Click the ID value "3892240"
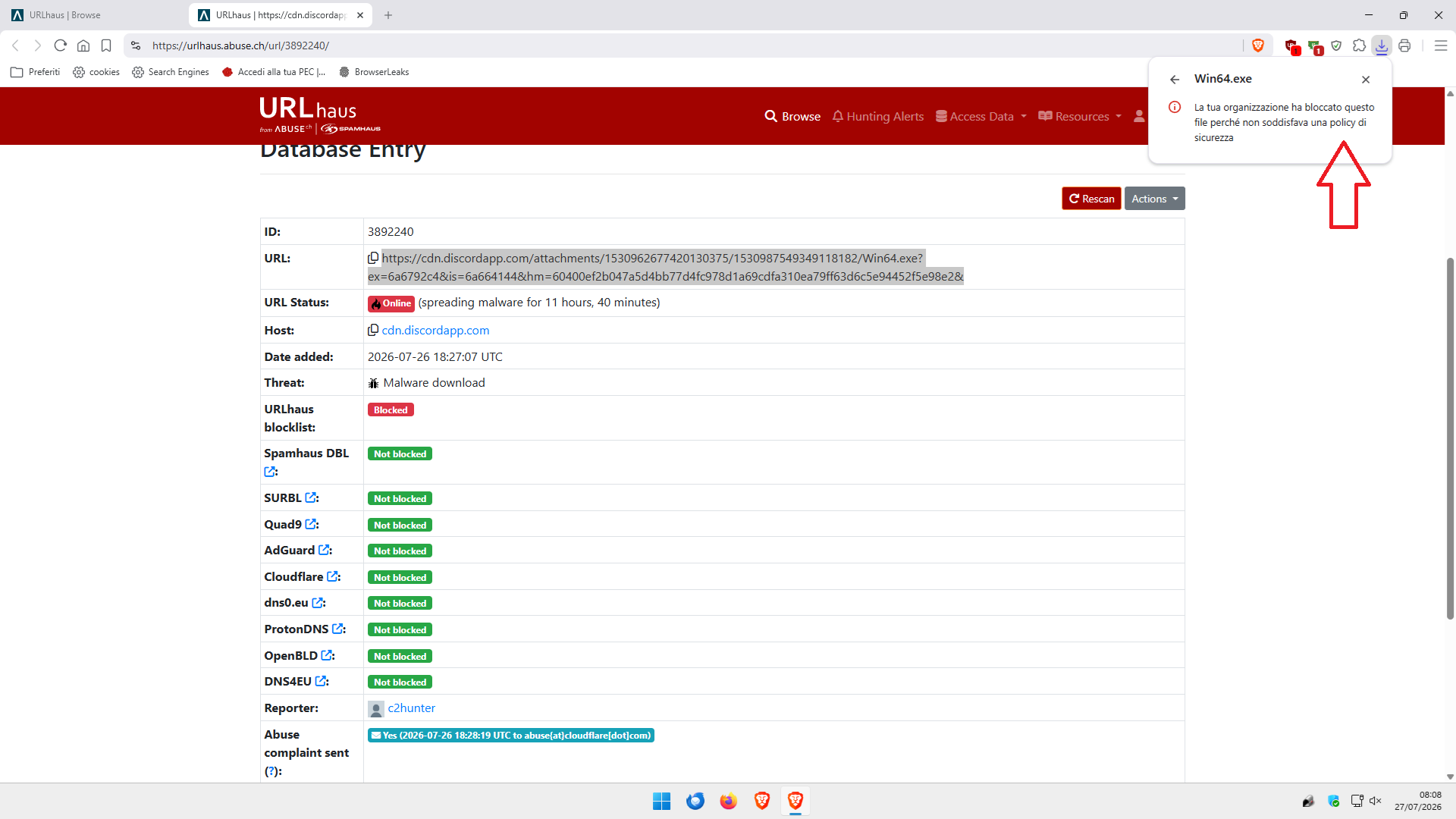The width and height of the screenshot is (1456, 819). (x=391, y=231)
